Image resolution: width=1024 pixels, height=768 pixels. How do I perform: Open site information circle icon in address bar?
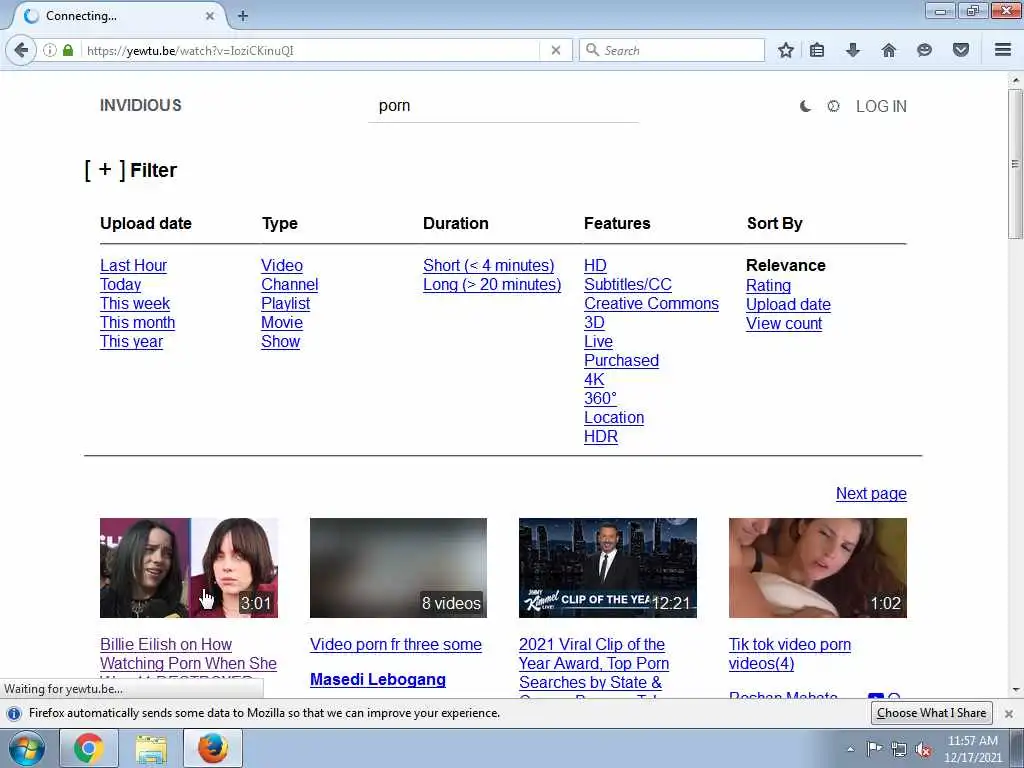tap(50, 50)
